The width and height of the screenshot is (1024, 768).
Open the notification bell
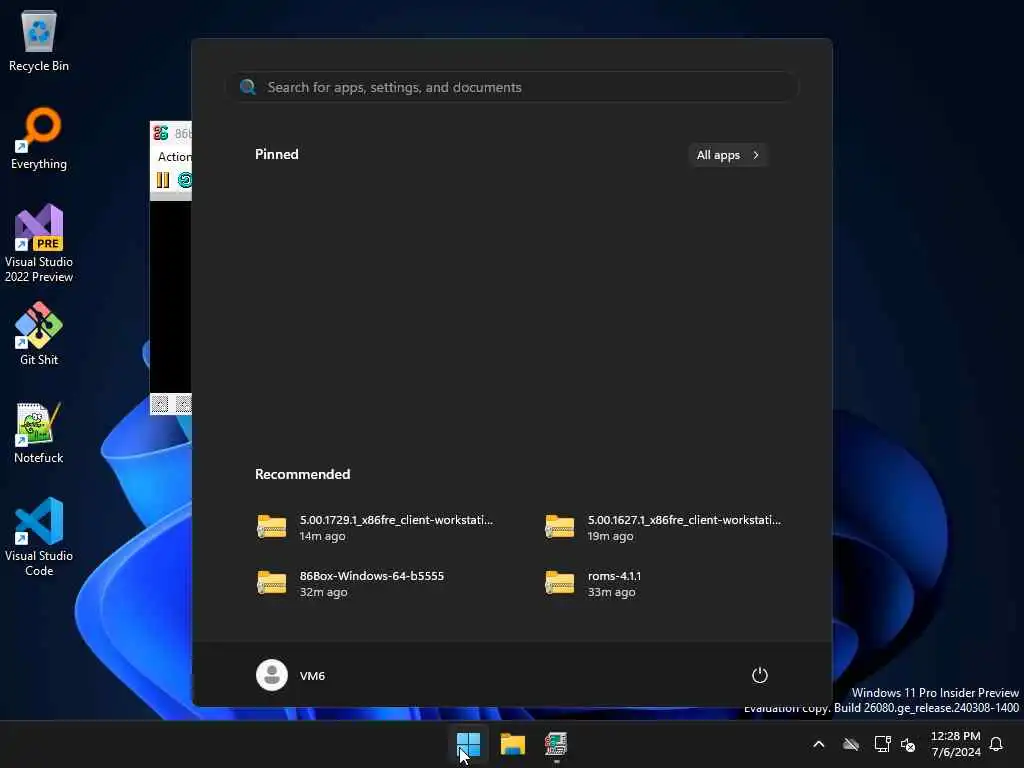pyautogui.click(x=997, y=744)
